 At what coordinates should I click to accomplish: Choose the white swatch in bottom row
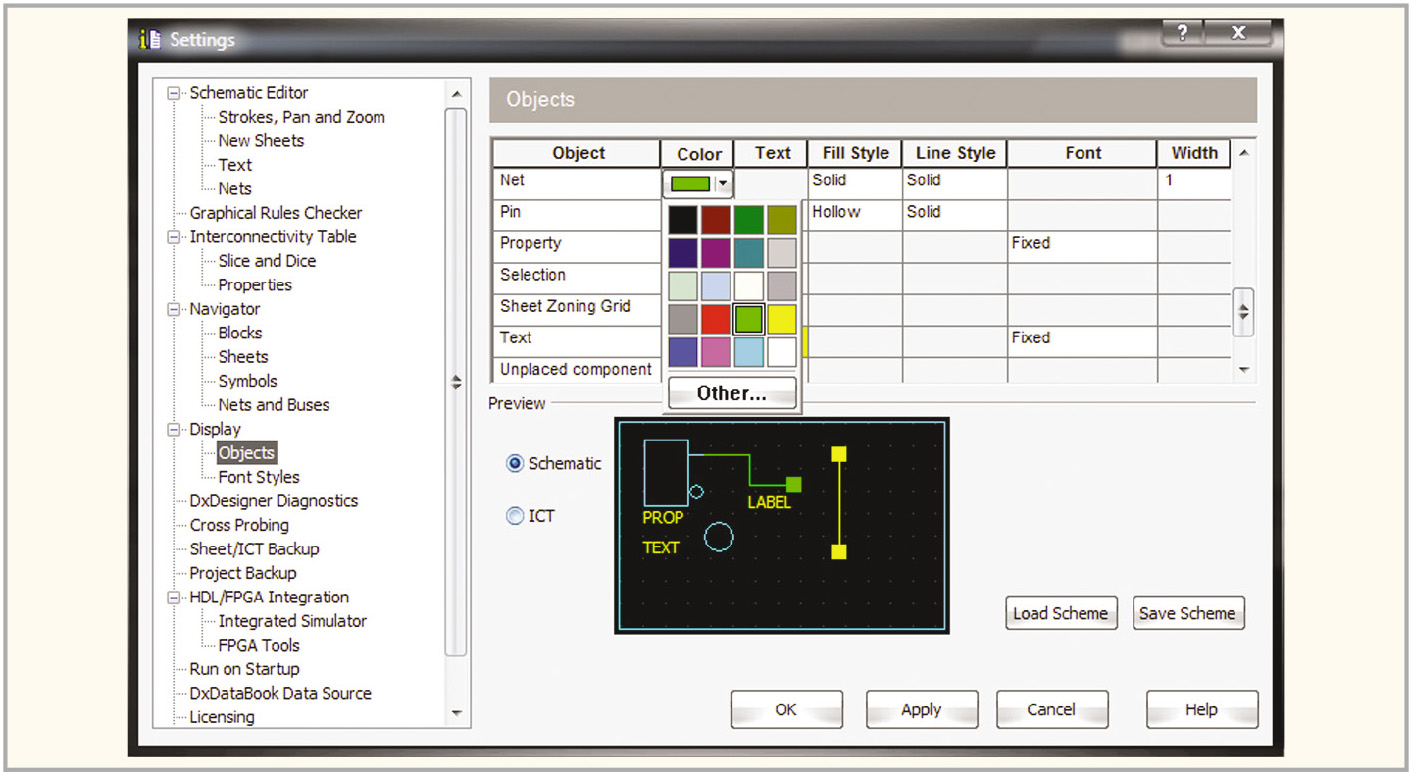(781, 352)
